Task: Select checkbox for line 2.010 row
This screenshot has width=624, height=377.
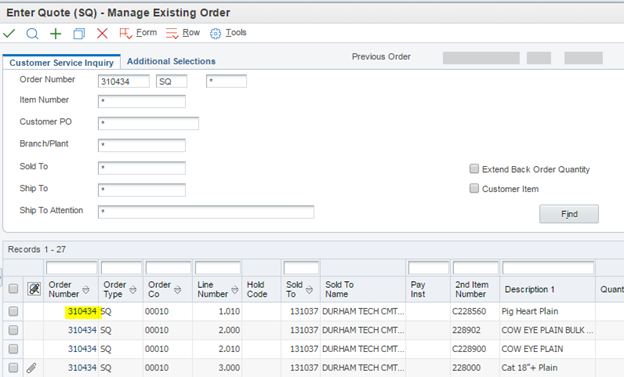Action: click(x=13, y=349)
